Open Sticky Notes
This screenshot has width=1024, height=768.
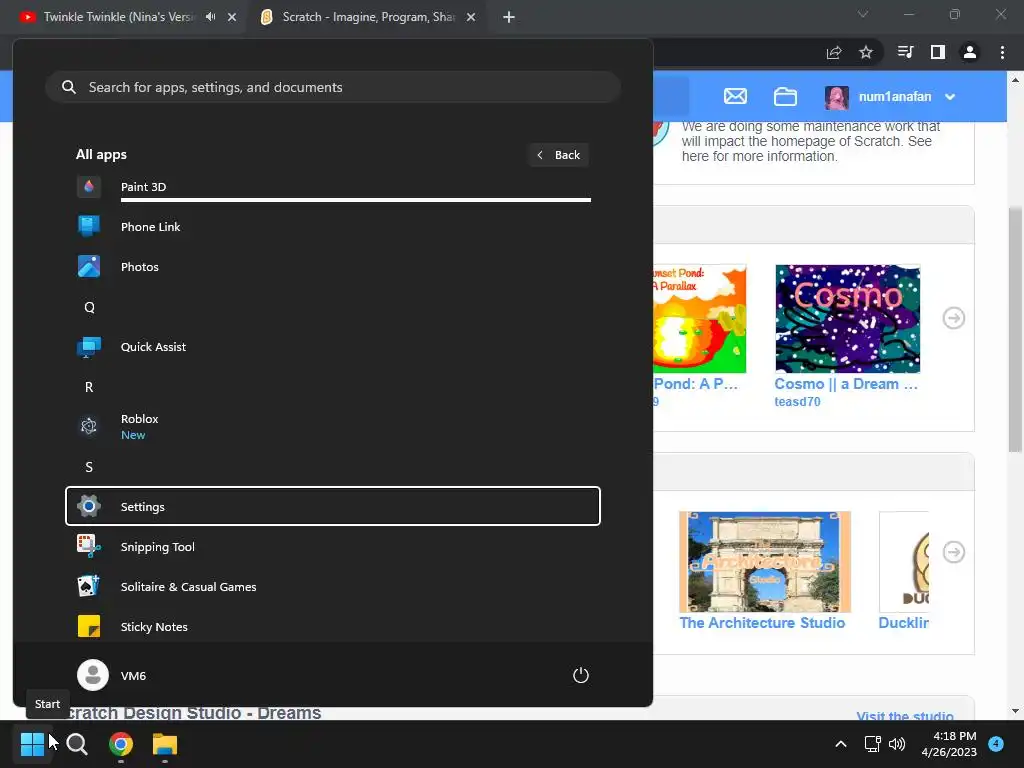coord(332,626)
